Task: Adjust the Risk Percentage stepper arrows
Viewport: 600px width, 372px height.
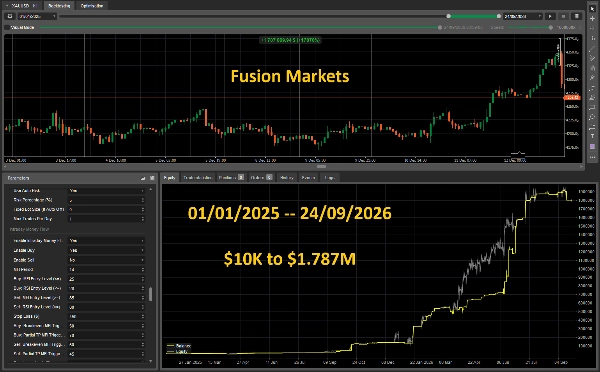Action: tap(143, 200)
